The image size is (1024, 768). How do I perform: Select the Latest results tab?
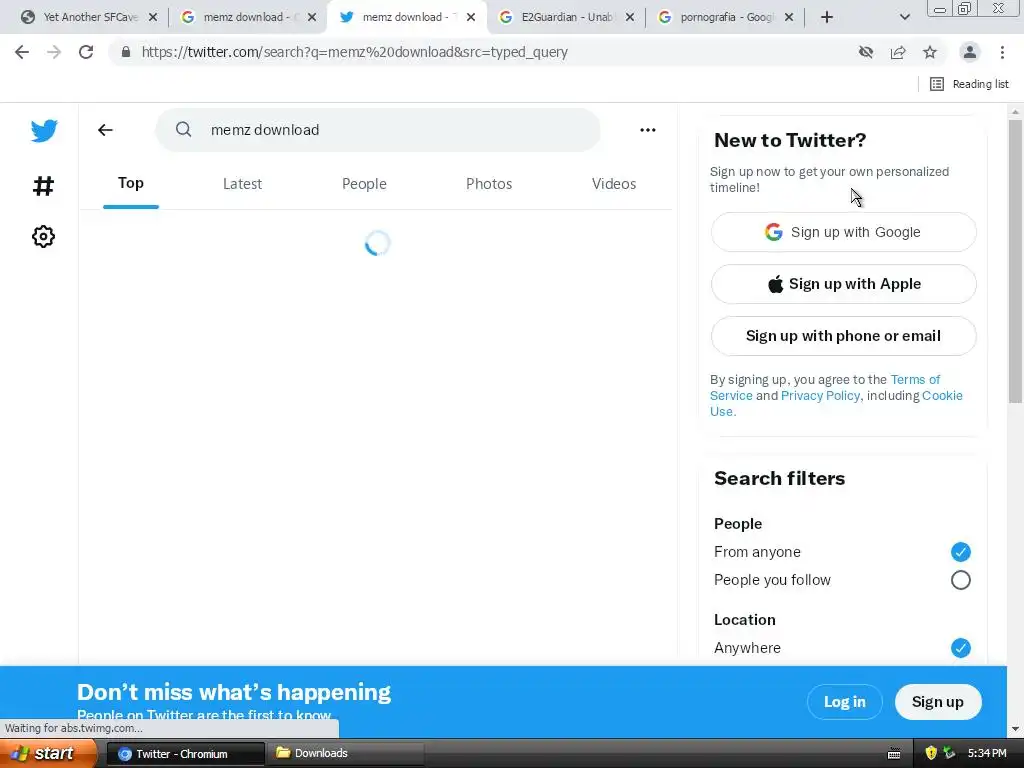(242, 184)
